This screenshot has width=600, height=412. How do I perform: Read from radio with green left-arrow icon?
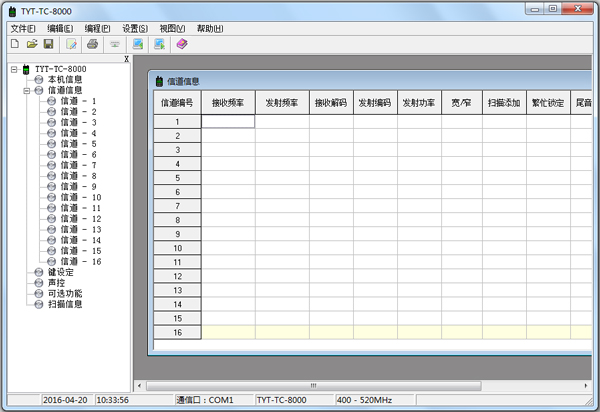pos(137,44)
